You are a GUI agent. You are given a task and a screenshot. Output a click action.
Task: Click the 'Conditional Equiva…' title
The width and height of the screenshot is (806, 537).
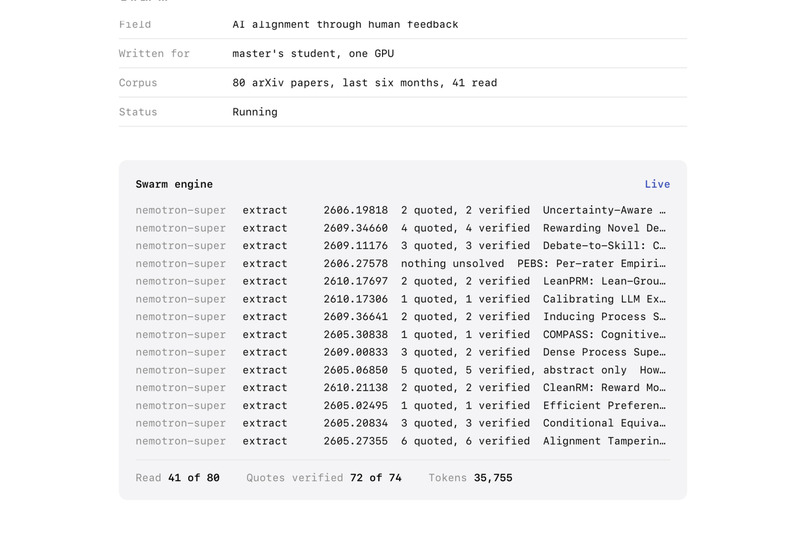(x=604, y=423)
